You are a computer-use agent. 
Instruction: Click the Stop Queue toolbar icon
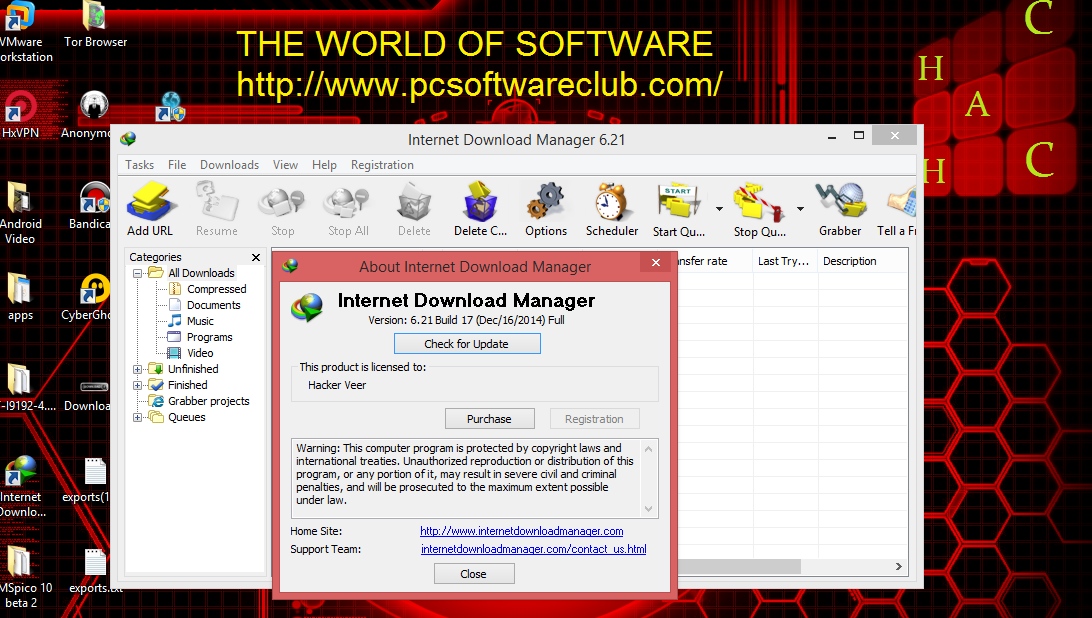tap(759, 208)
